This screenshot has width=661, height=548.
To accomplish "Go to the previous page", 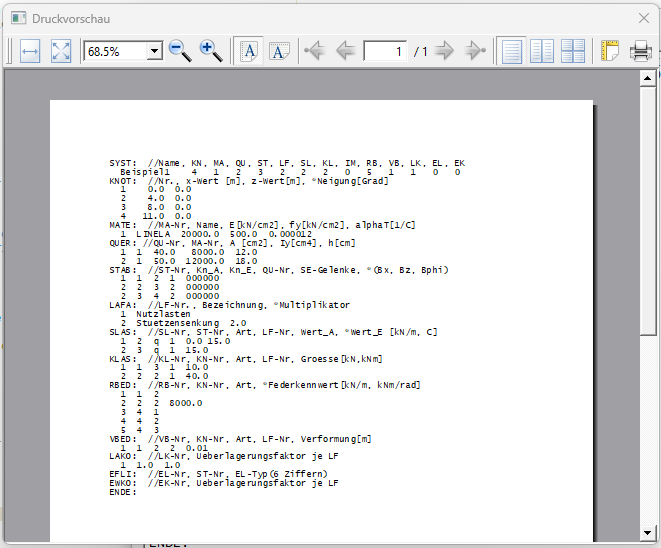I will pyautogui.click(x=345, y=51).
